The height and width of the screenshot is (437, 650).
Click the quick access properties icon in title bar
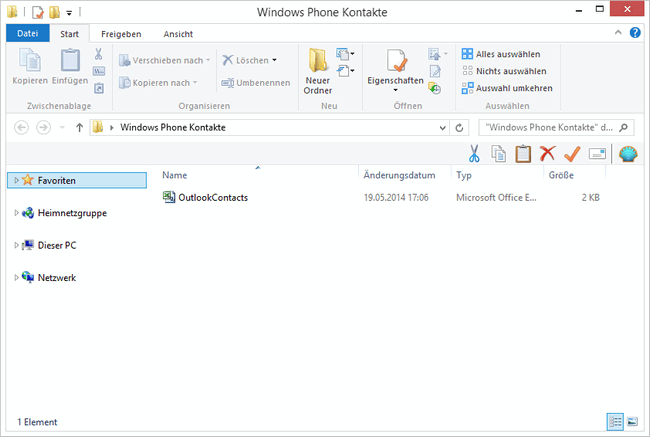point(38,12)
